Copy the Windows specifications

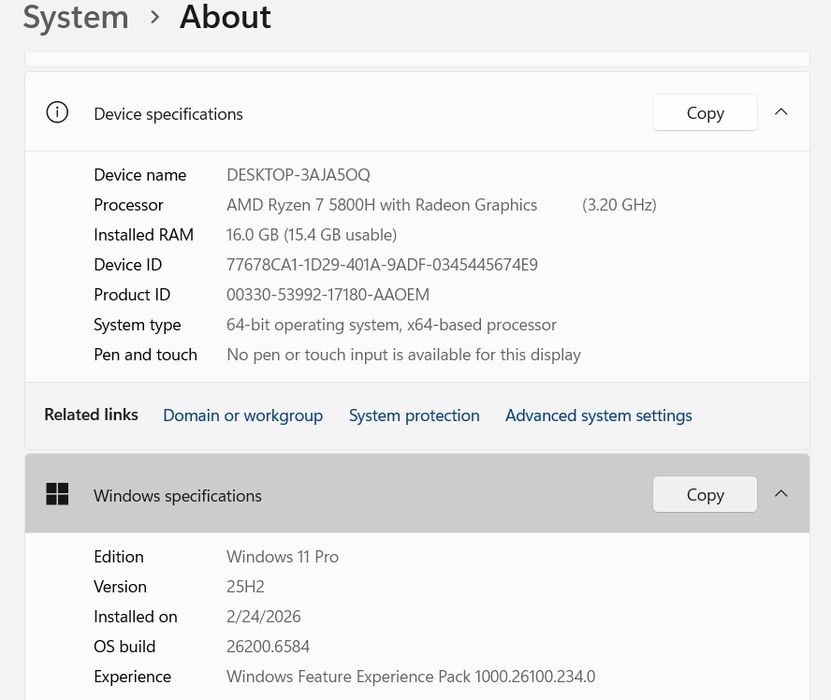coord(704,494)
